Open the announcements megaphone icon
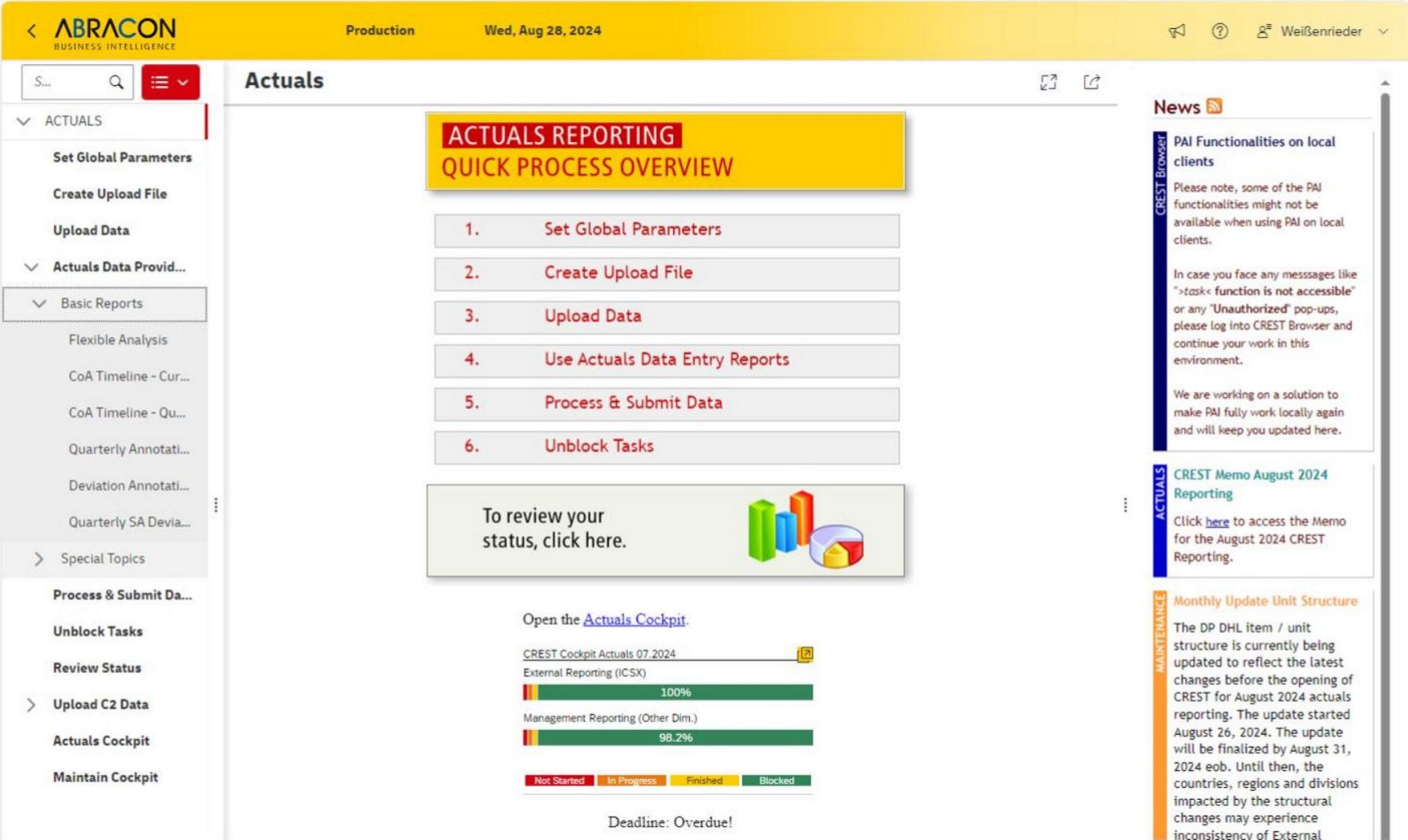 pyautogui.click(x=1176, y=31)
